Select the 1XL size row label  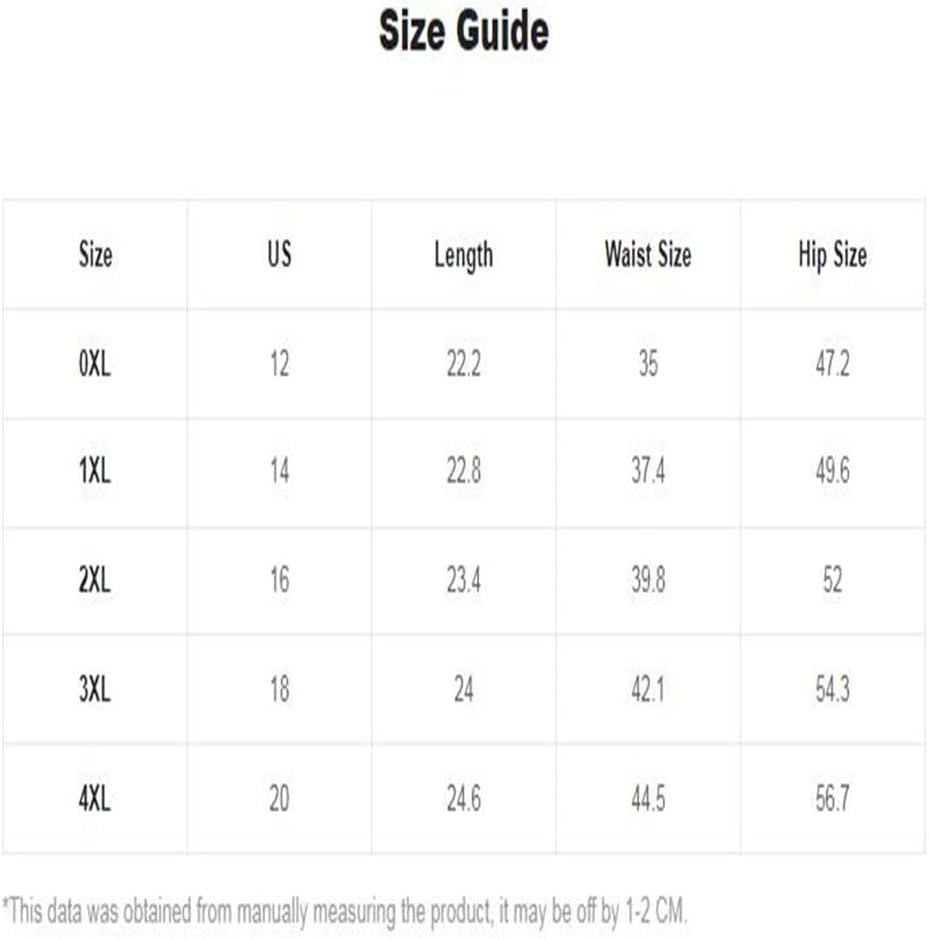(x=95, y=471)
